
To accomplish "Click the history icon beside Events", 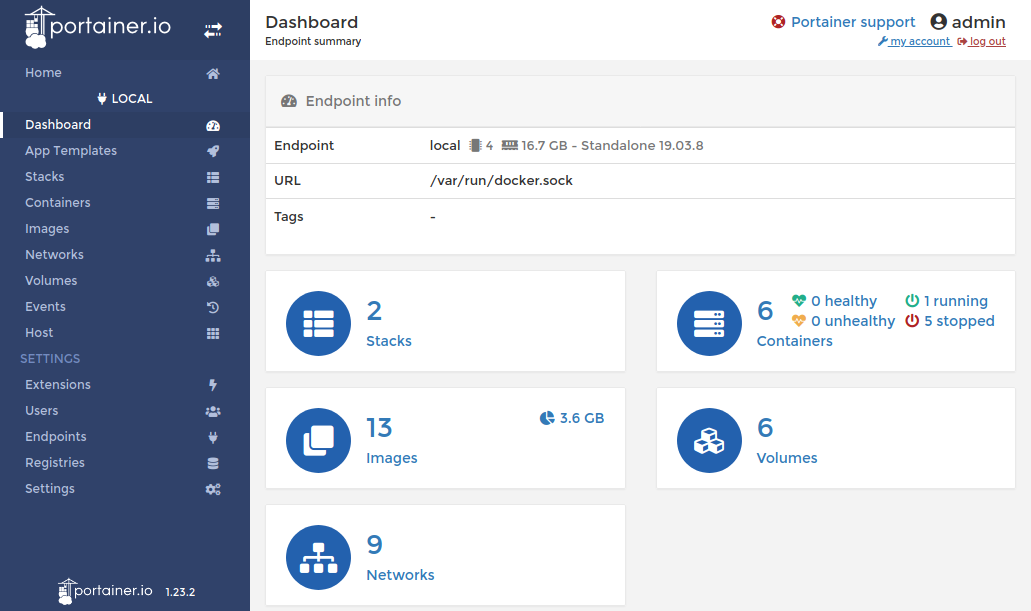I will (x=213, y=307).
